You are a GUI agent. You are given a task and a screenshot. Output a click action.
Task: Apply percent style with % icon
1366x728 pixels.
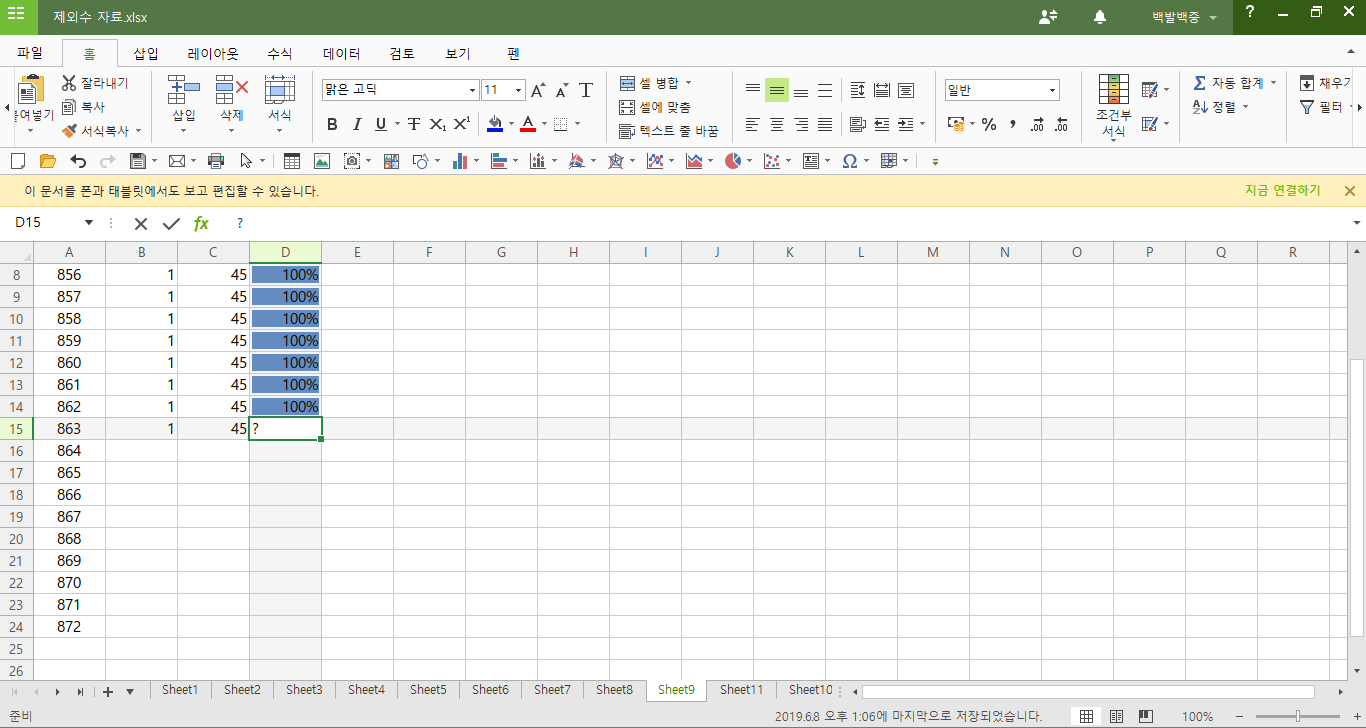(988, 125)
